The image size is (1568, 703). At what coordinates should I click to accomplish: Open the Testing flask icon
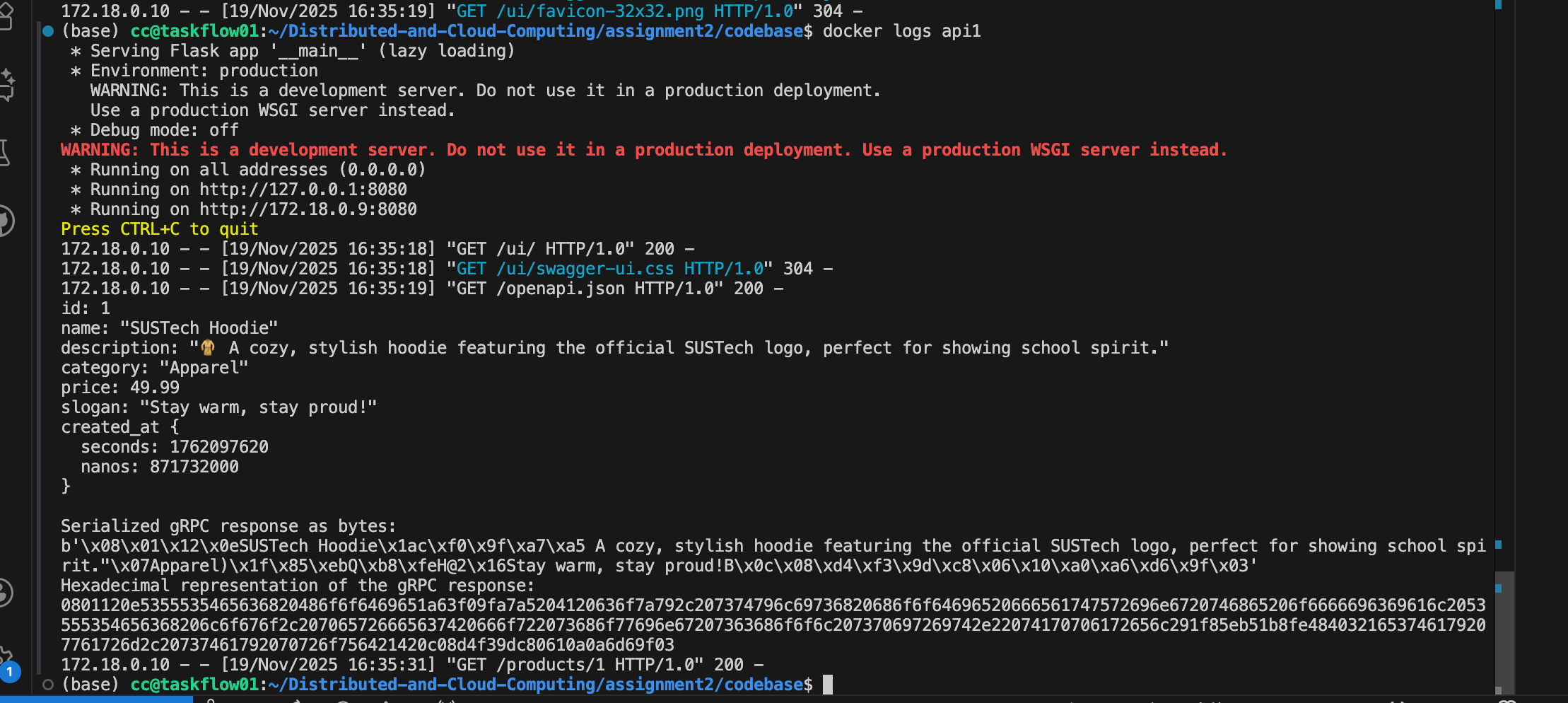pos(5,152)
